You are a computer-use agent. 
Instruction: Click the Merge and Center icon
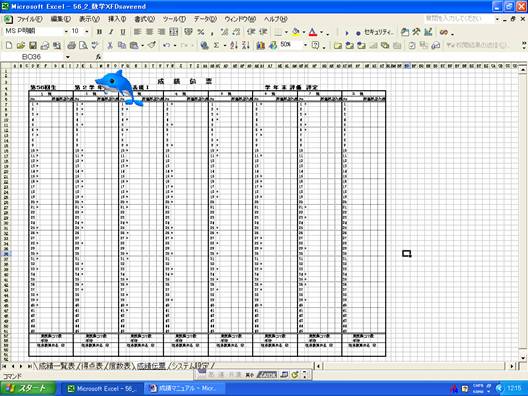point(174,32)
